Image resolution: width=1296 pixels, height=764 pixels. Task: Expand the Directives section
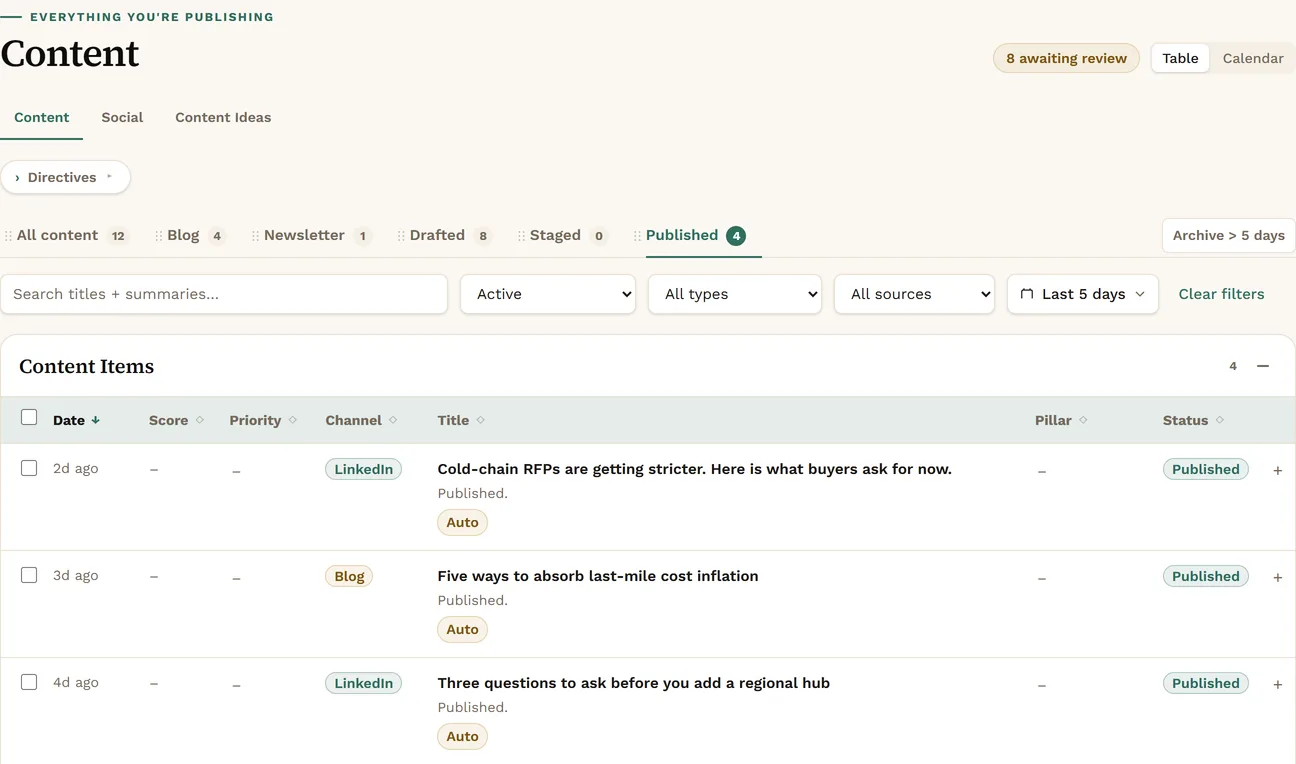click(x=65, y=177)
